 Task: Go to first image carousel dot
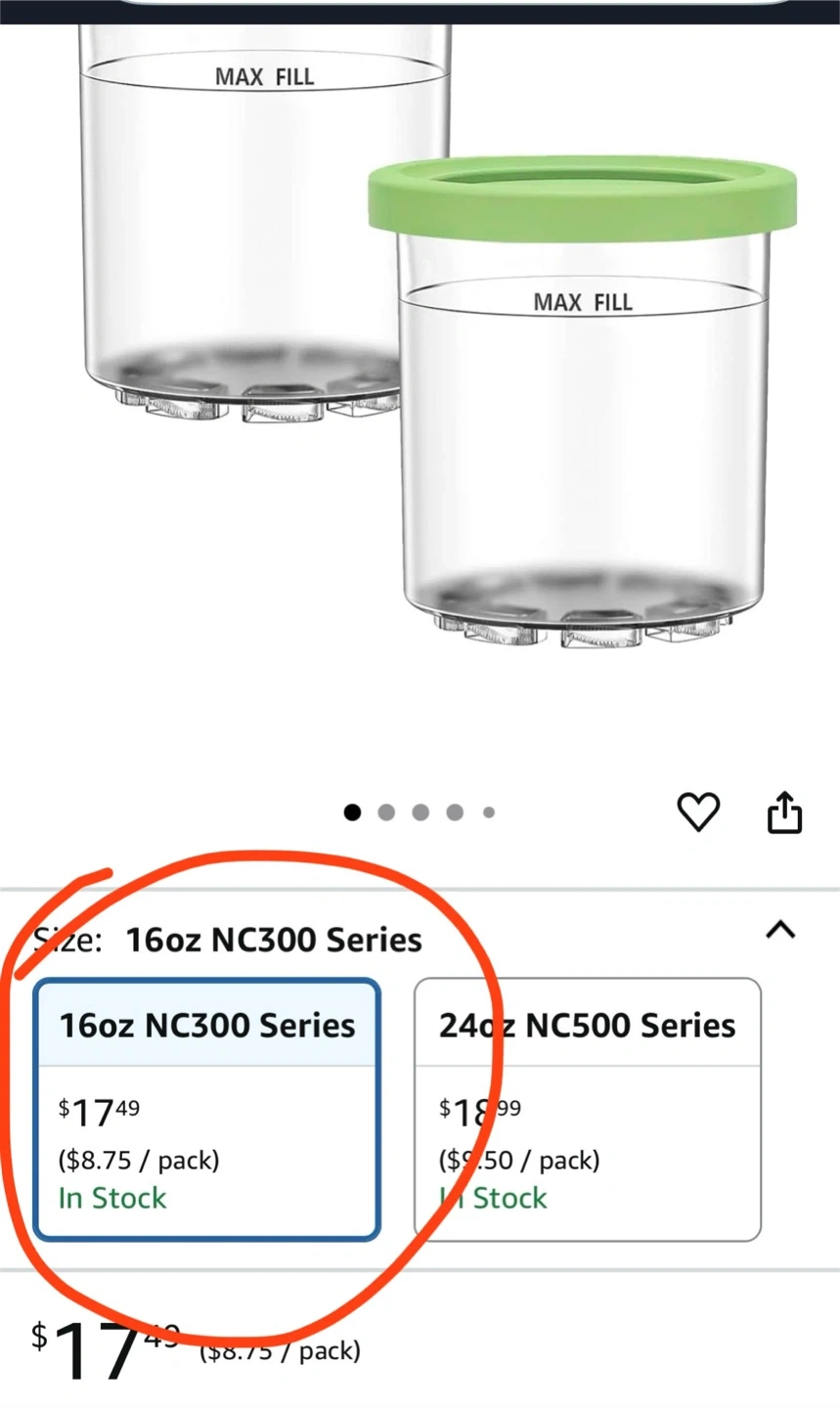pyautogui.click(x=352, y=813)
